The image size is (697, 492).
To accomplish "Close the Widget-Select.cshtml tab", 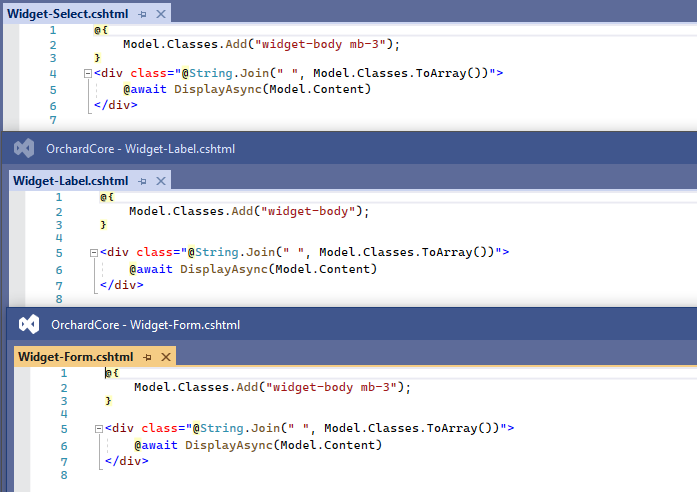I will pyautogui.click(x=161, y=14).
